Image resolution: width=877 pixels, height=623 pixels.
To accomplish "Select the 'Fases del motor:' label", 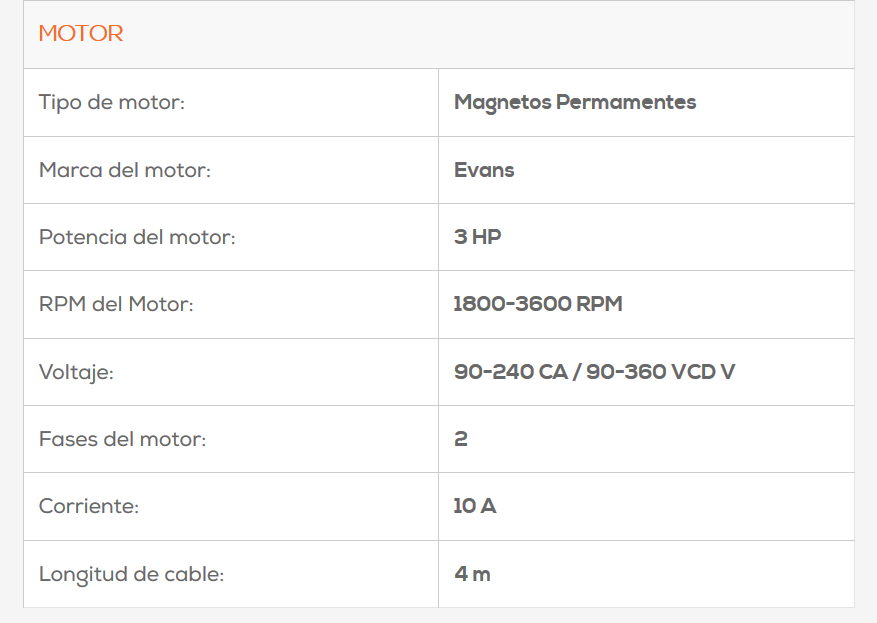I will coord(122,439).
